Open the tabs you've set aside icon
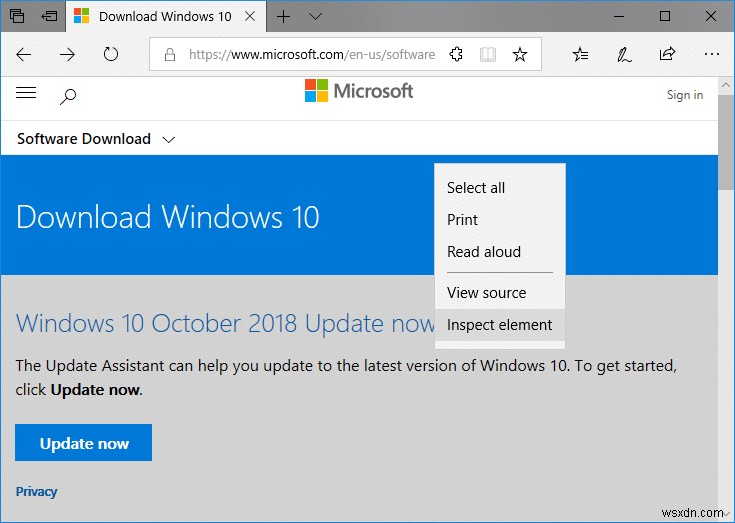735x523 pixels. [x=17, y=16]
